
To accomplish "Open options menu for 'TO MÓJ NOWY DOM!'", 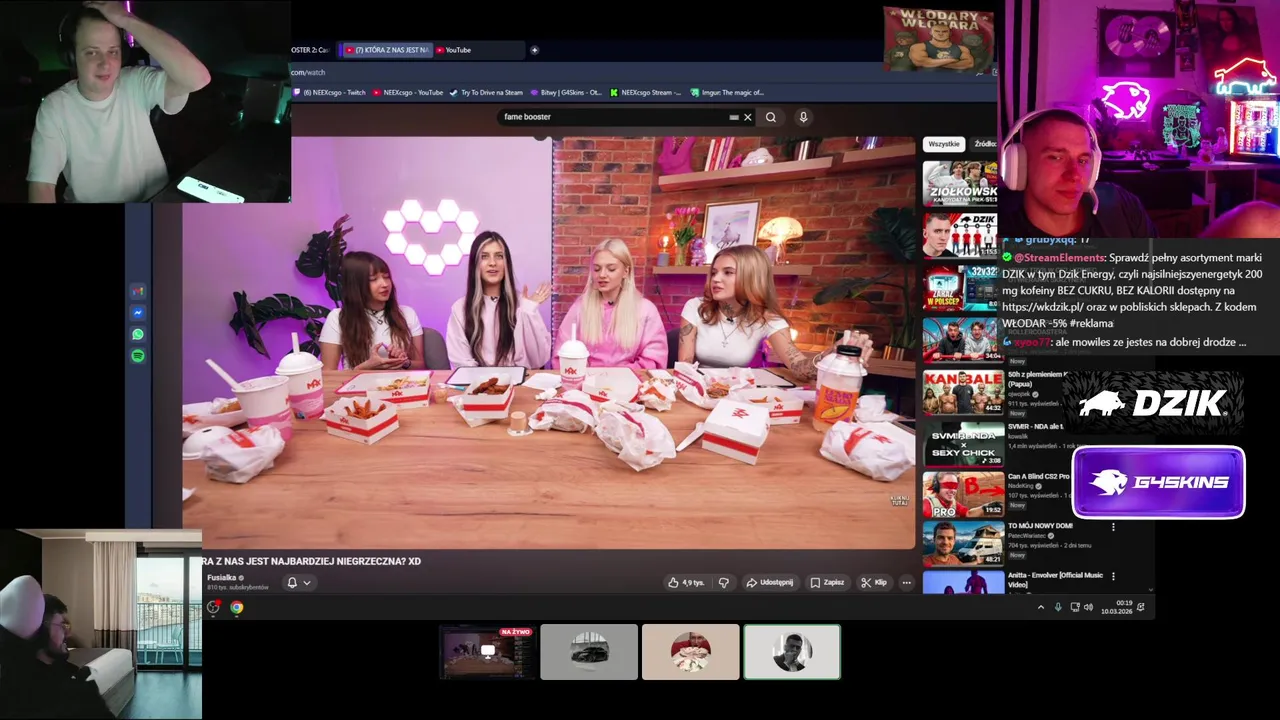I will click(1113, 527).
